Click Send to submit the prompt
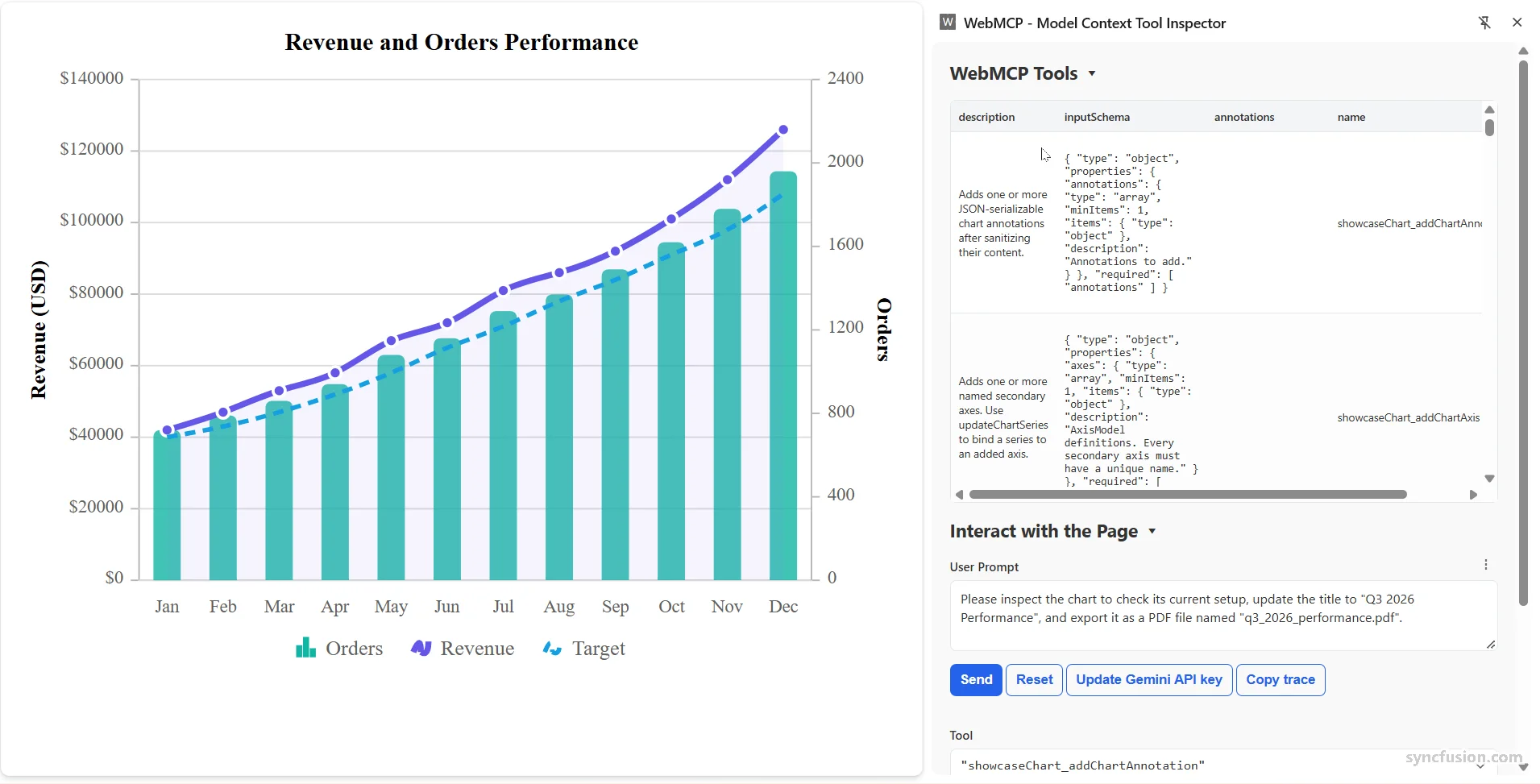Image resolution: width=1540 pixels, height=784 pixels. coord(976,680)
